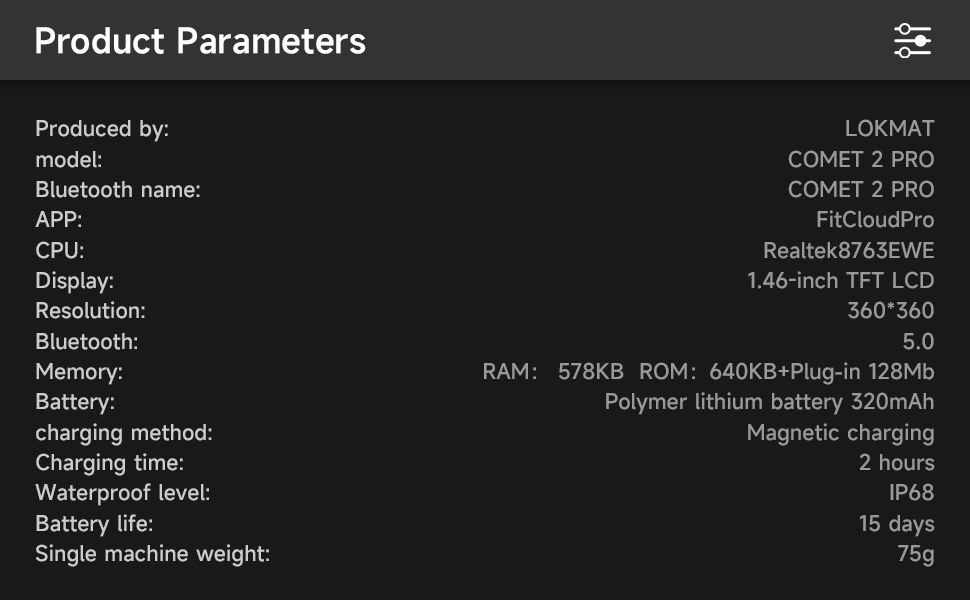970x600 pixels.
Task: Select the Realtek8763EWE CPU text
Action: 849,251
